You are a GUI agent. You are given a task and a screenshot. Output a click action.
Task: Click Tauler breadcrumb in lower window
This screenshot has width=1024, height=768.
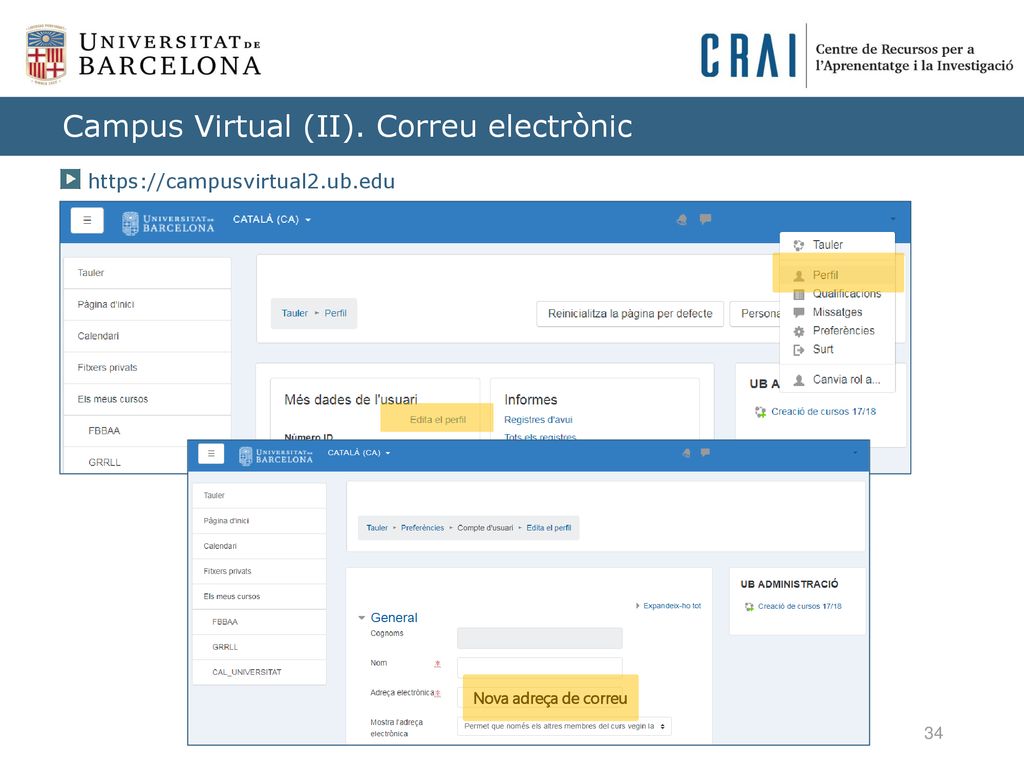click(x=377, y=528)
